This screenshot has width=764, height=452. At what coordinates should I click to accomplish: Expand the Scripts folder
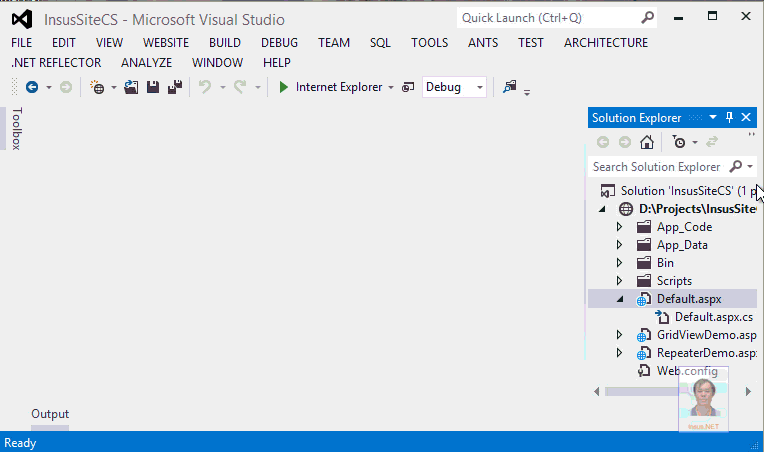pyautogui.click(x=619, y=281)
